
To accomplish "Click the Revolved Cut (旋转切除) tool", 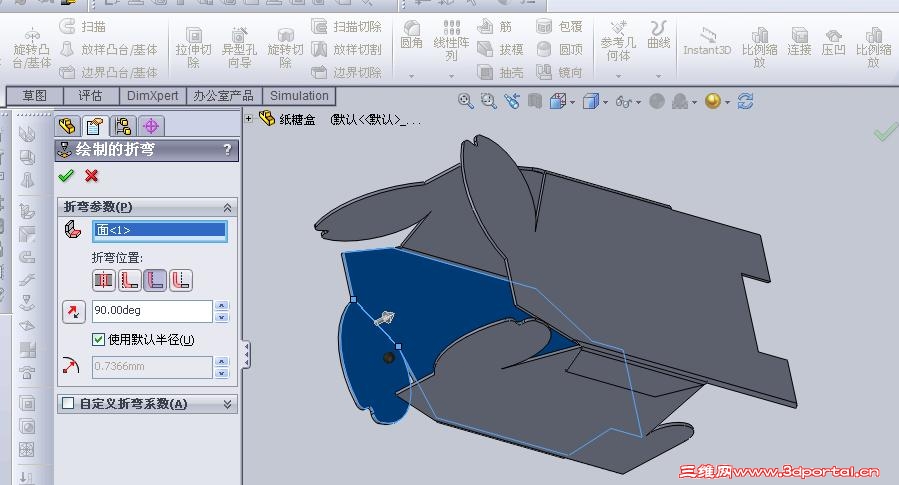I will point(285,48).
